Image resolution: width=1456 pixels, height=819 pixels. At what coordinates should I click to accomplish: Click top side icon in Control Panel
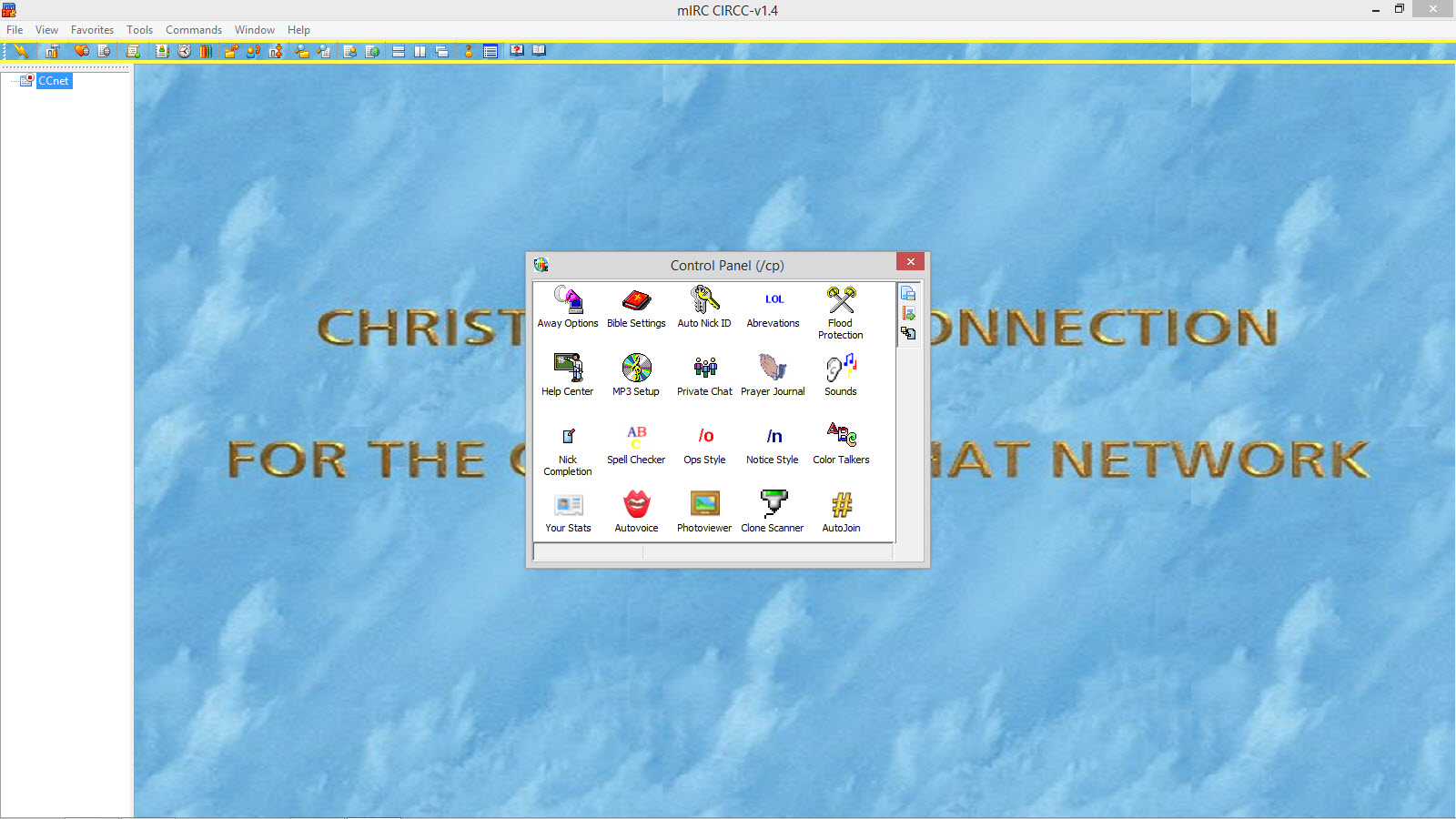908,293
